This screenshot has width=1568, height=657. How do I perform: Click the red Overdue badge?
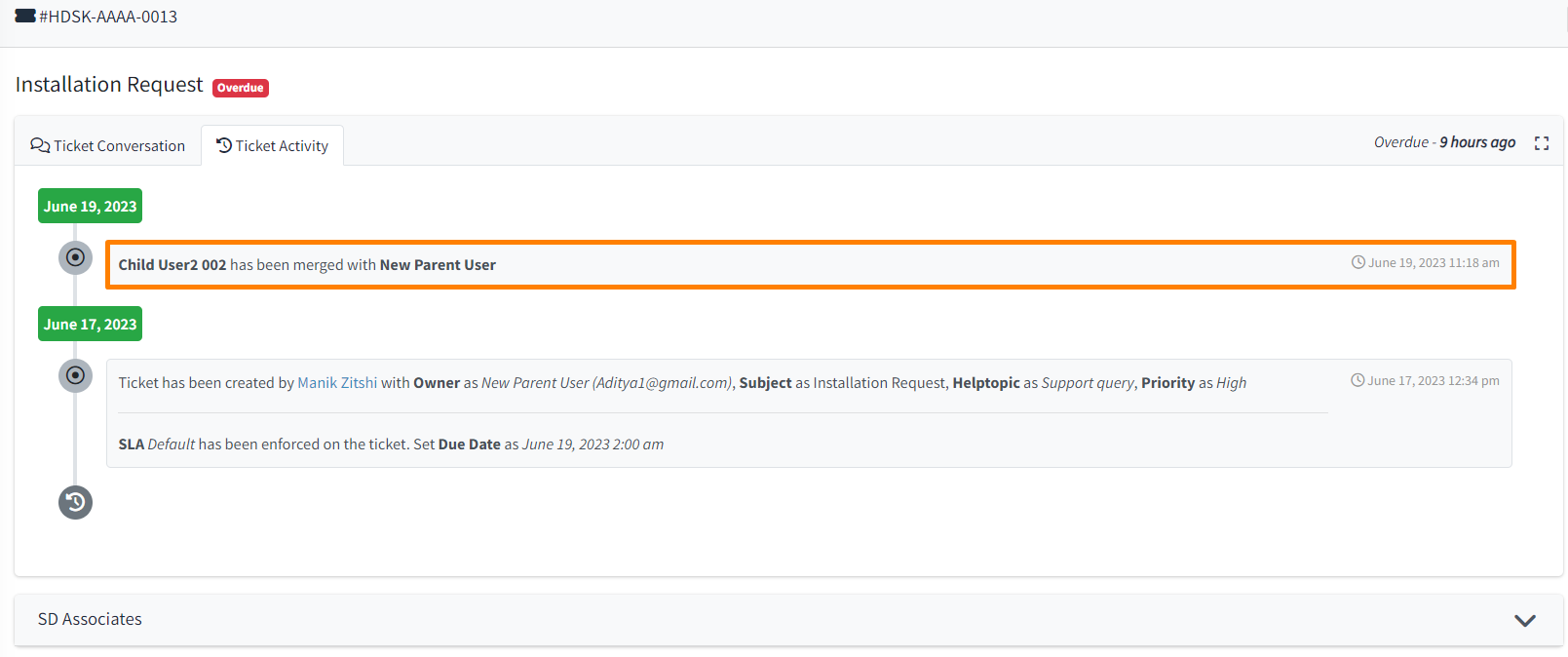(x=241, y=88)
